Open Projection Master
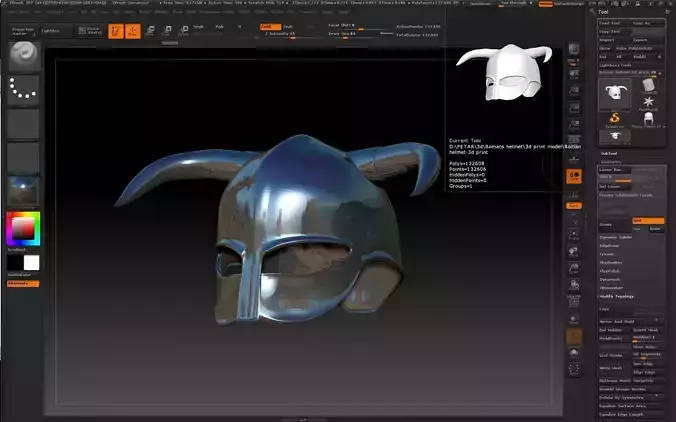 [x=23, y=31]
